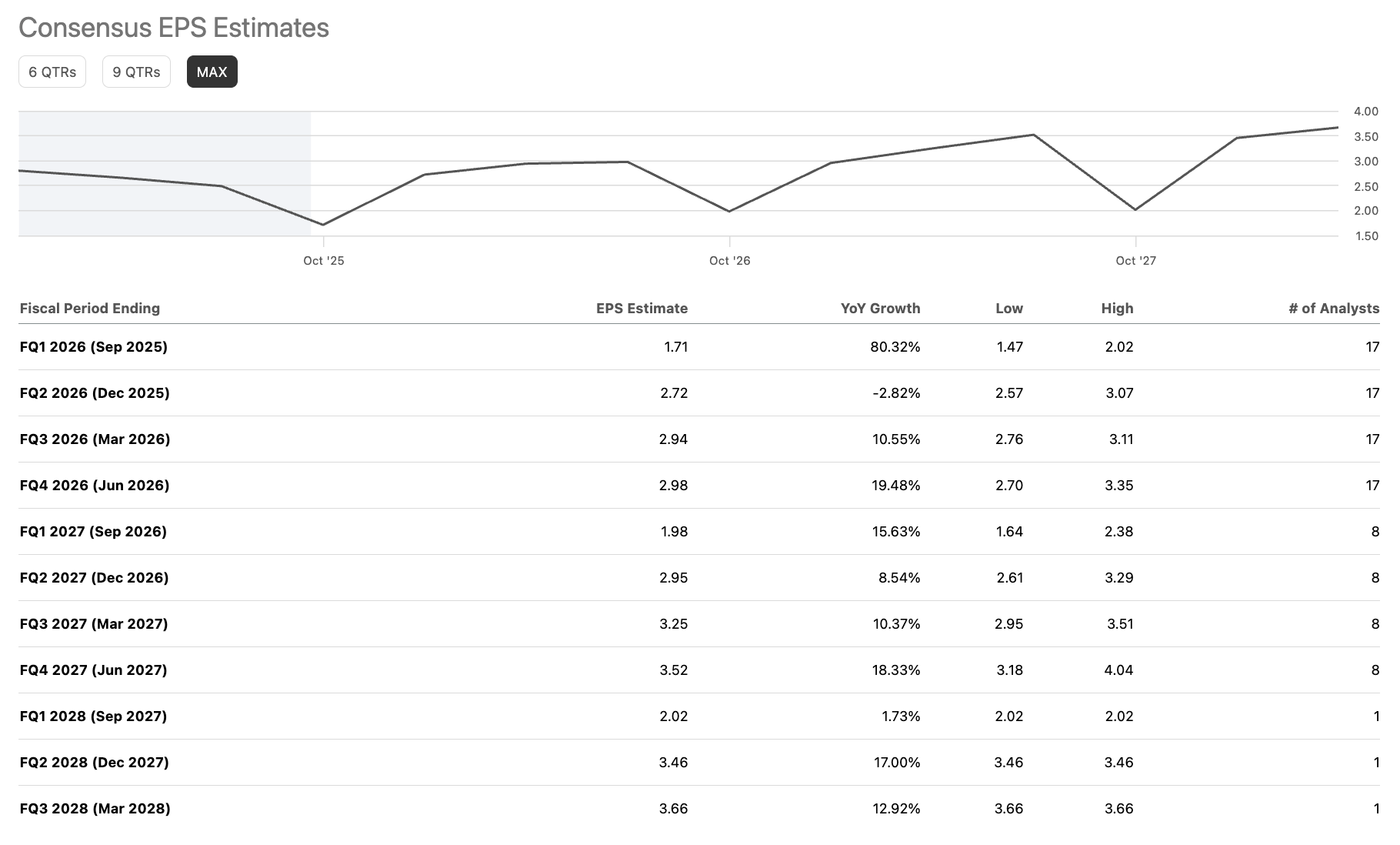
Task: Sort by the EPS Estimate column
Action: 641,308
